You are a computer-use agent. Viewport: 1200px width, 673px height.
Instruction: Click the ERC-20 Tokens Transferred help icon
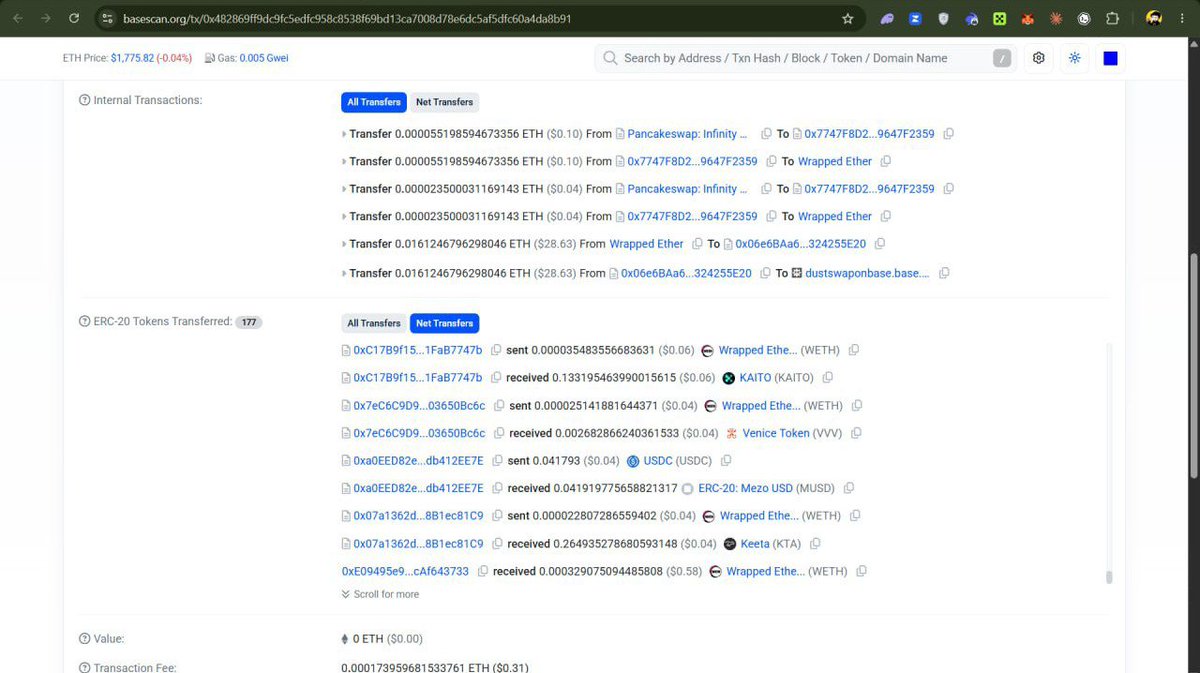[84, 322]
